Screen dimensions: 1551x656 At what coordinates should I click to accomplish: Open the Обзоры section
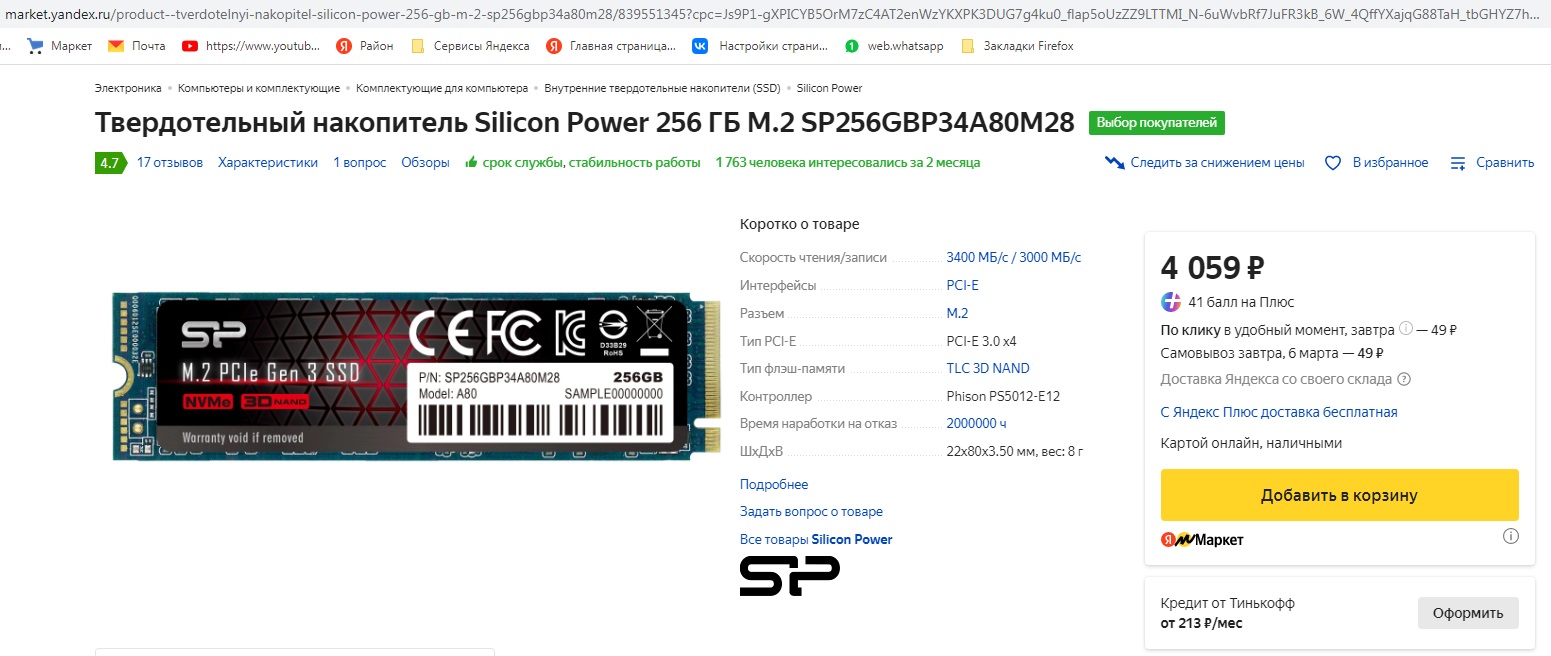click(425, 162)
